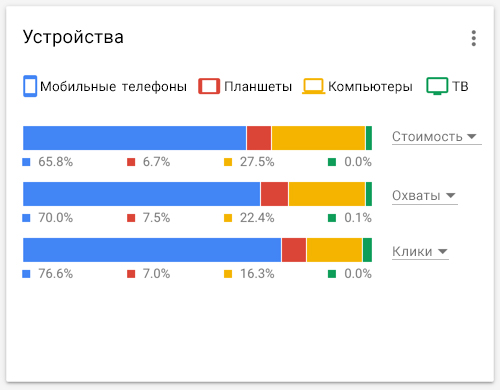Click the red tablet legend icon
The height and width of the screenshot is (390, 500).
point(209,86)
